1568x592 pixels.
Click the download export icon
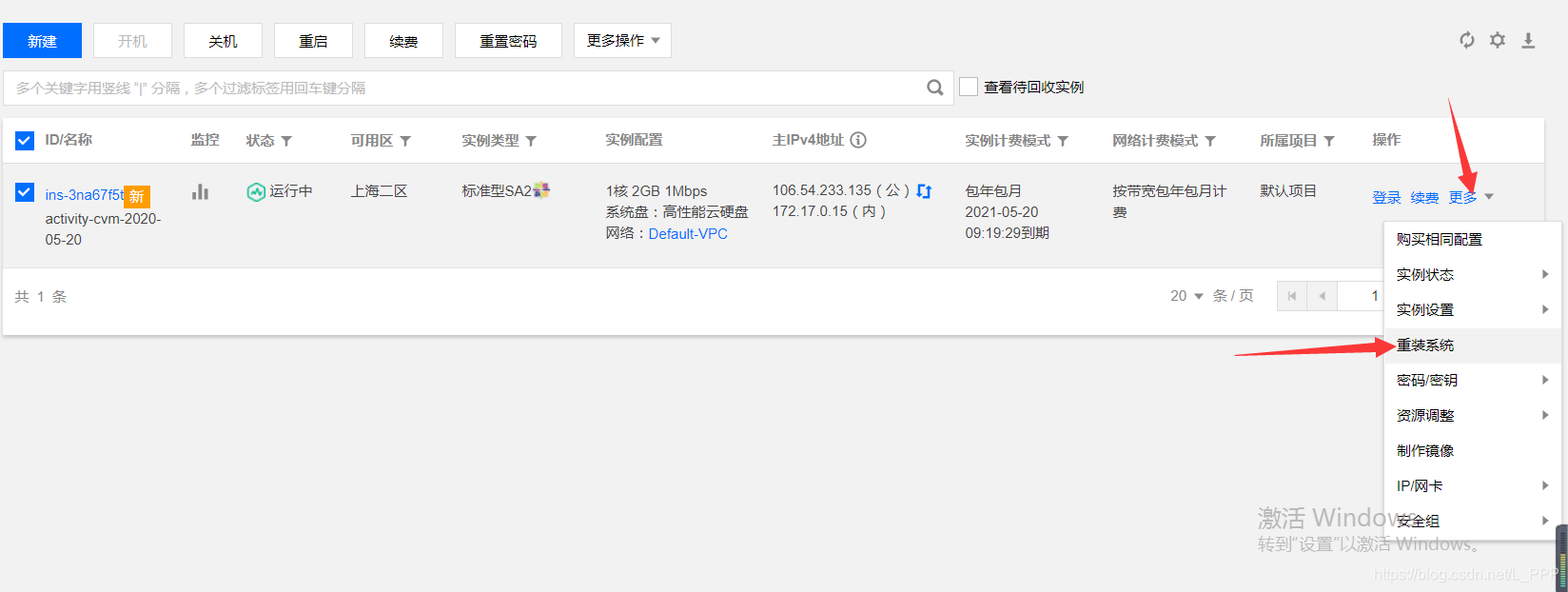click(x=1528, y=40)
